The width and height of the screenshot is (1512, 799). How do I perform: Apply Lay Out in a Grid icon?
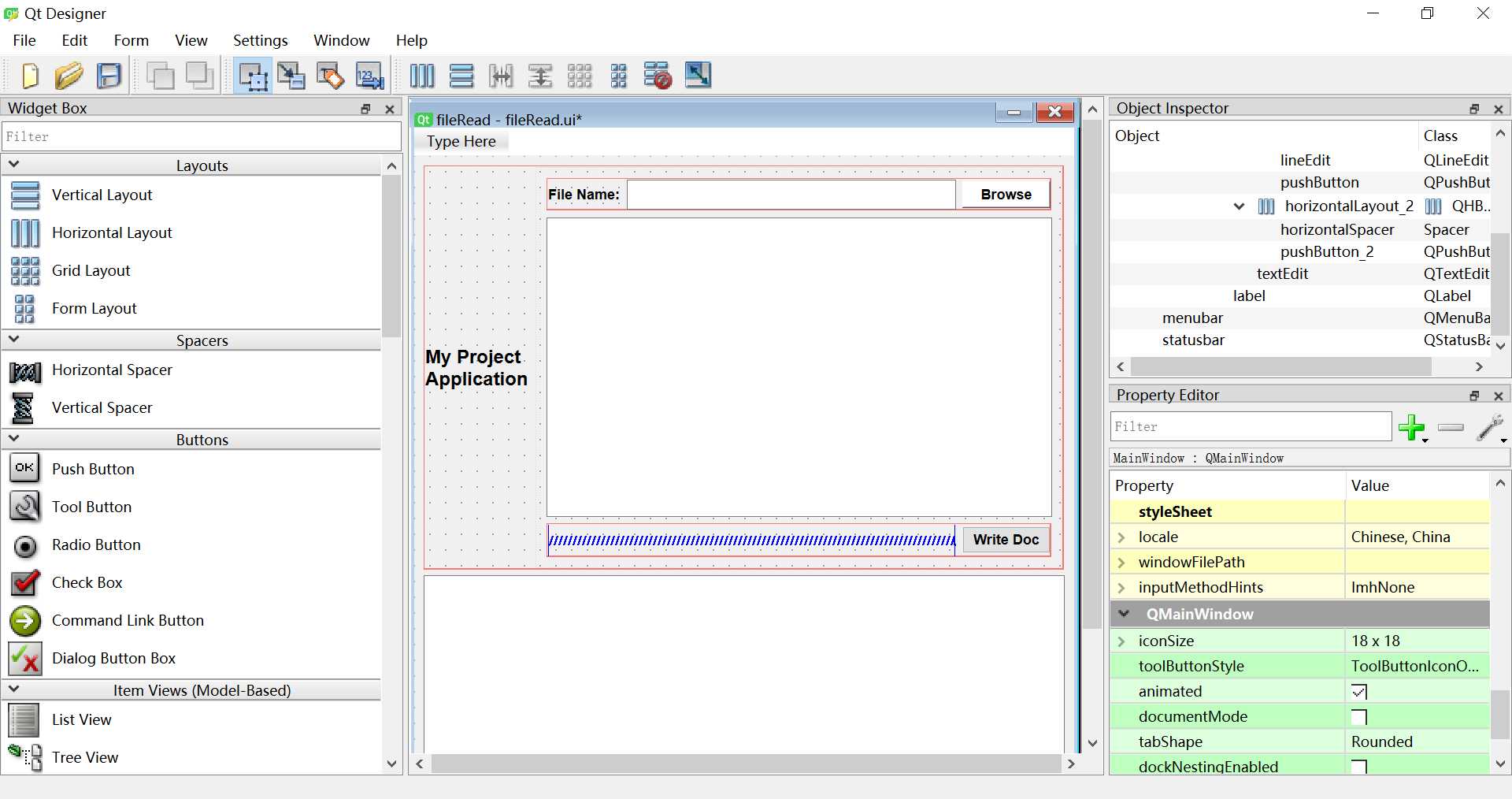pos(580,76)
